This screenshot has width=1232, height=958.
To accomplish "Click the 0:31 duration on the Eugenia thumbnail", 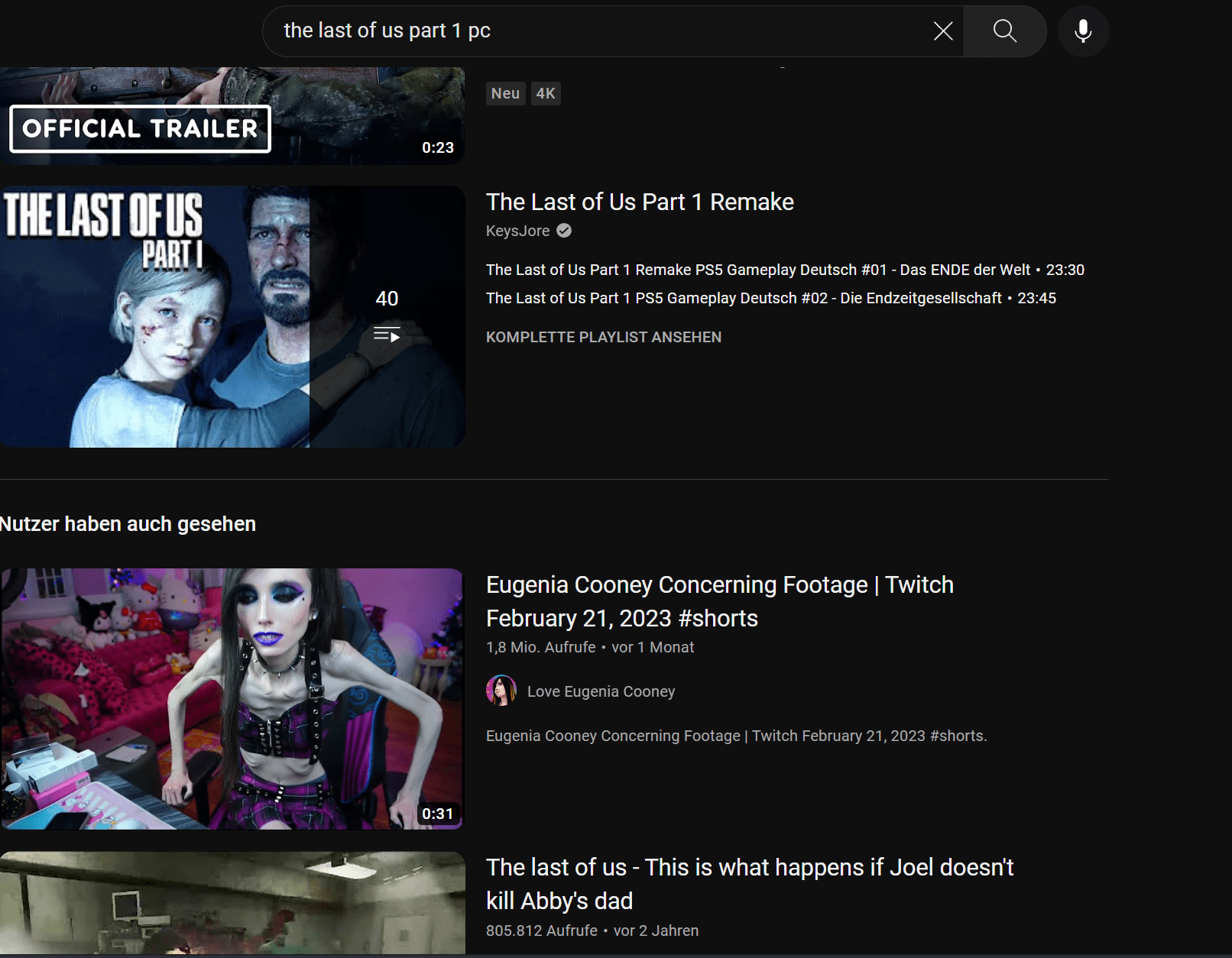I will click(x=438, y=814).
